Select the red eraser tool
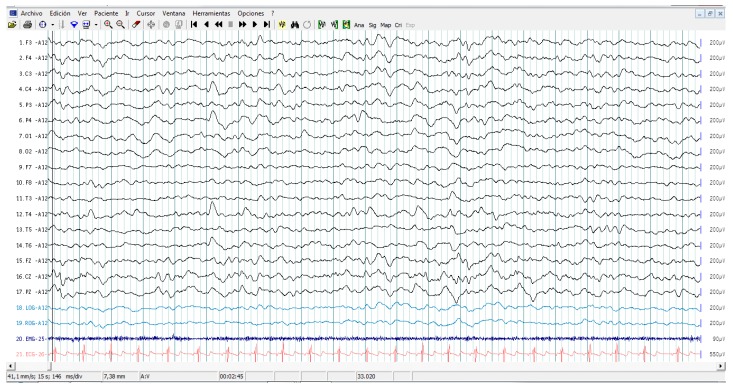The height and width of the screenshot is (389, 733). point(136,25)
